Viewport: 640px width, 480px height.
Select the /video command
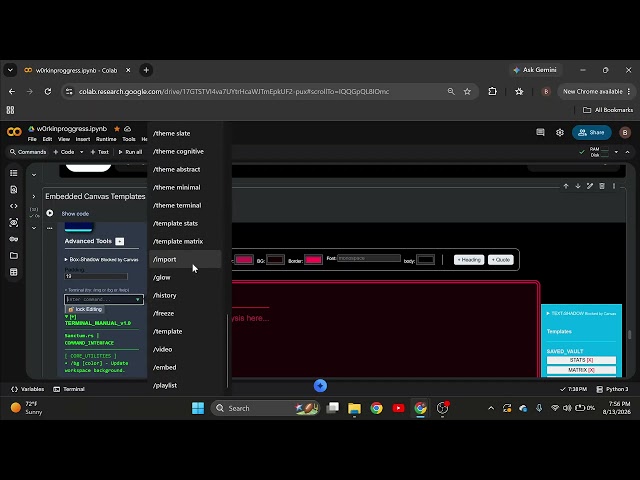tap(185, 349)
